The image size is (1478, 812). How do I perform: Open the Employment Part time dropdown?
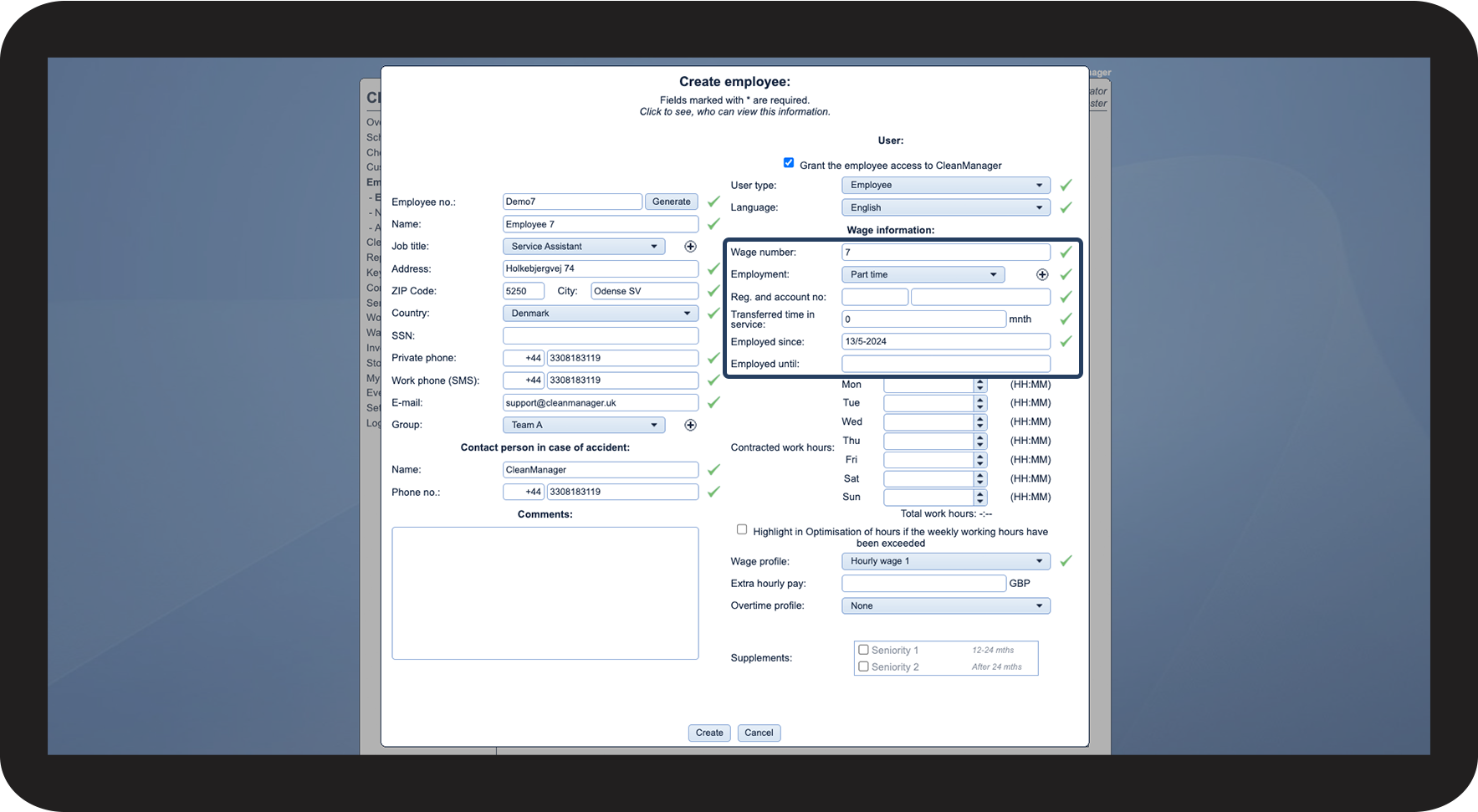point(923,274)
